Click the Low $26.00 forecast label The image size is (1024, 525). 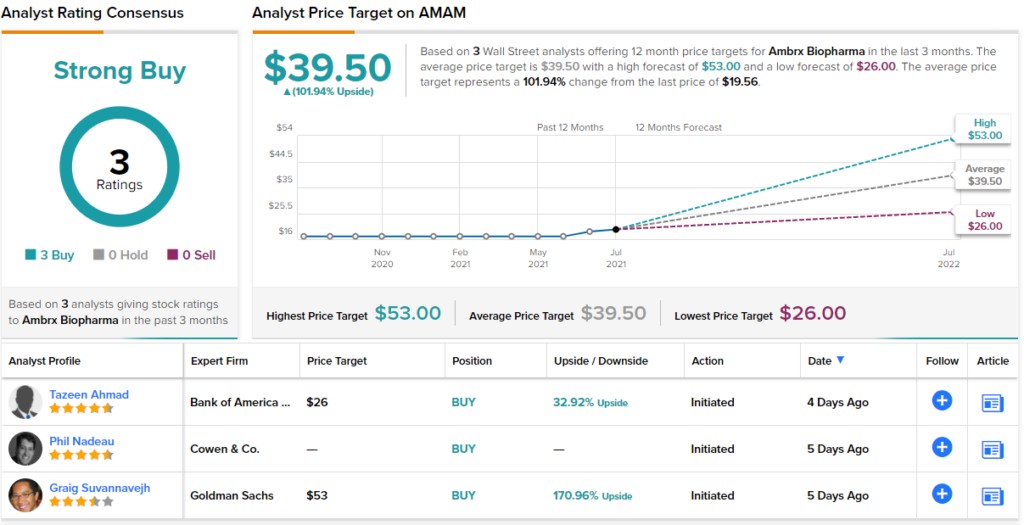(x=984, y=220)
